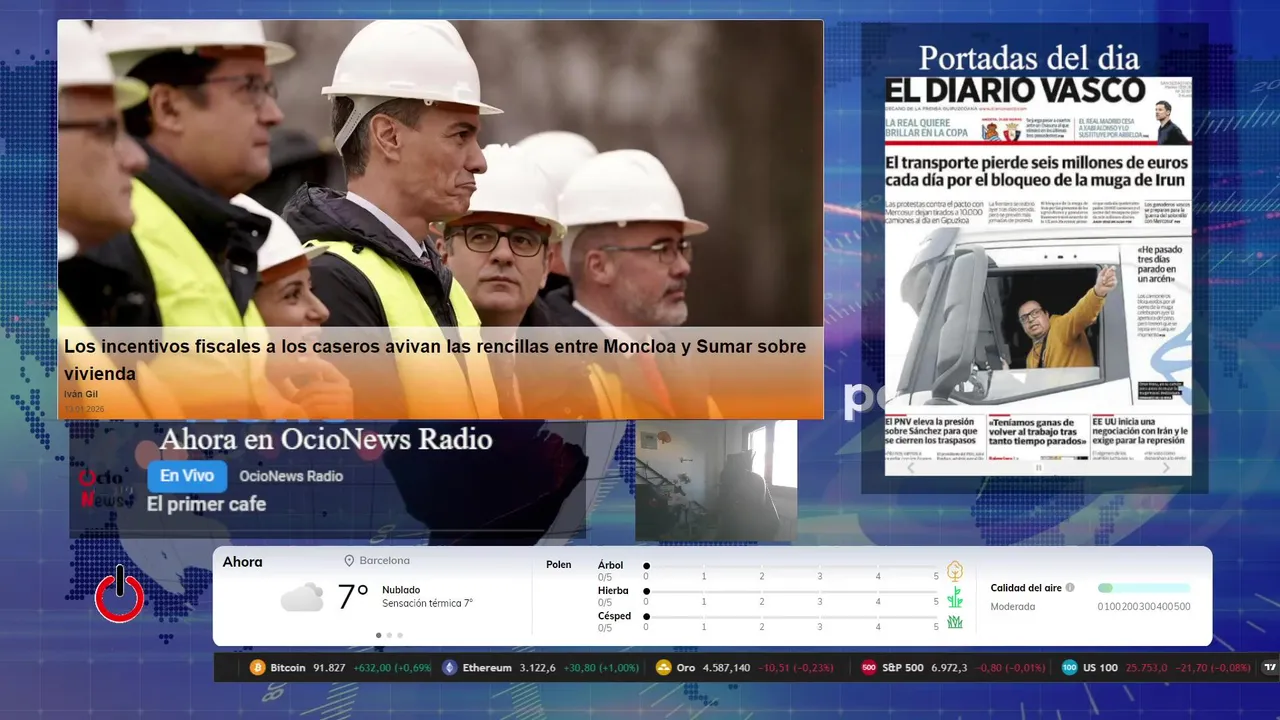Click the 'Barcelona' location text
This screenshot has height=720, width=1280.
pyautogui.click(x=385, y=561)
